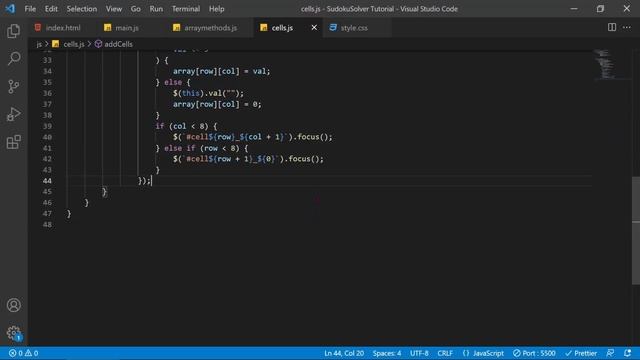
Task: Open the Edit menu
Action: point(51,9)
